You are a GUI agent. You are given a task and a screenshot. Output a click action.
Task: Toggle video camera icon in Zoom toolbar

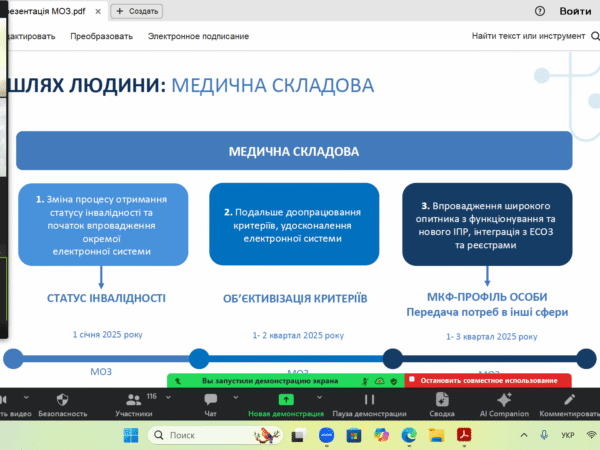[3, 400]
